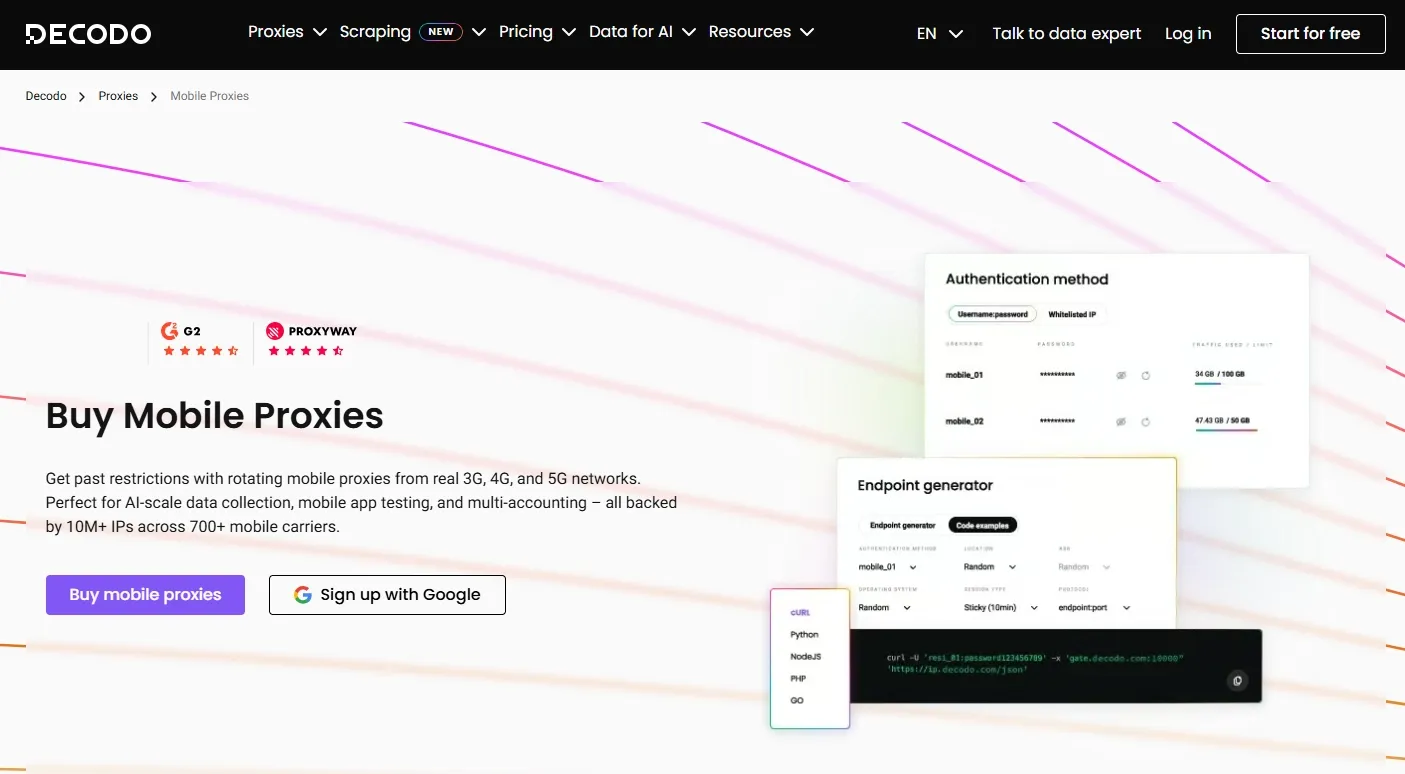Click the curl command code text
This screenshot has width=1405, height=774.
(x=1035, y=663)
